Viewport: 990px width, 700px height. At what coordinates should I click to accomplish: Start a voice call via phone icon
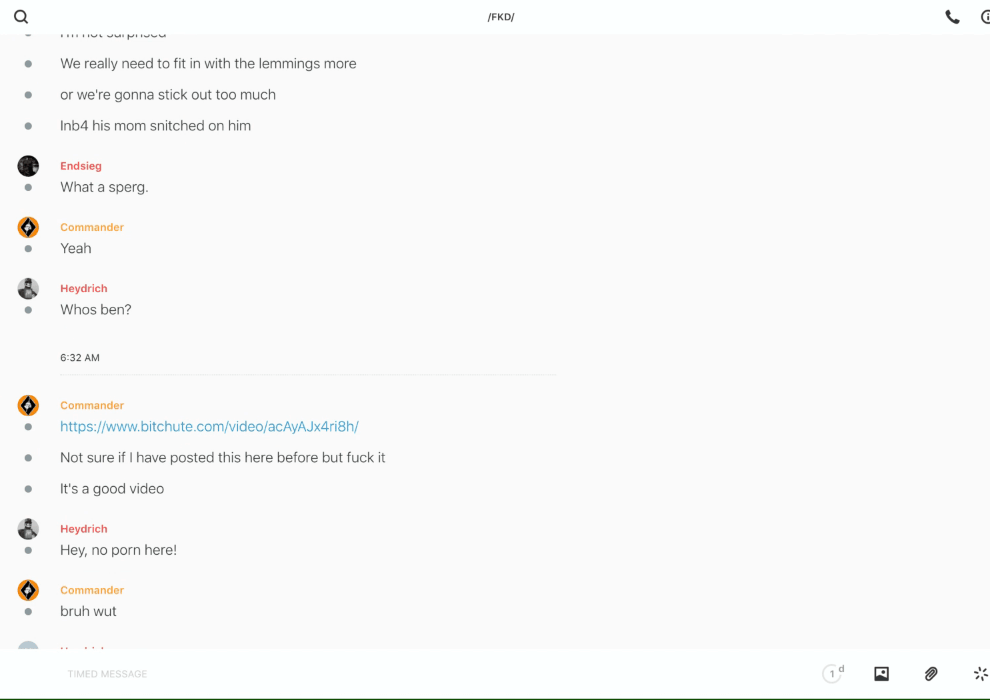coord(952,17)
